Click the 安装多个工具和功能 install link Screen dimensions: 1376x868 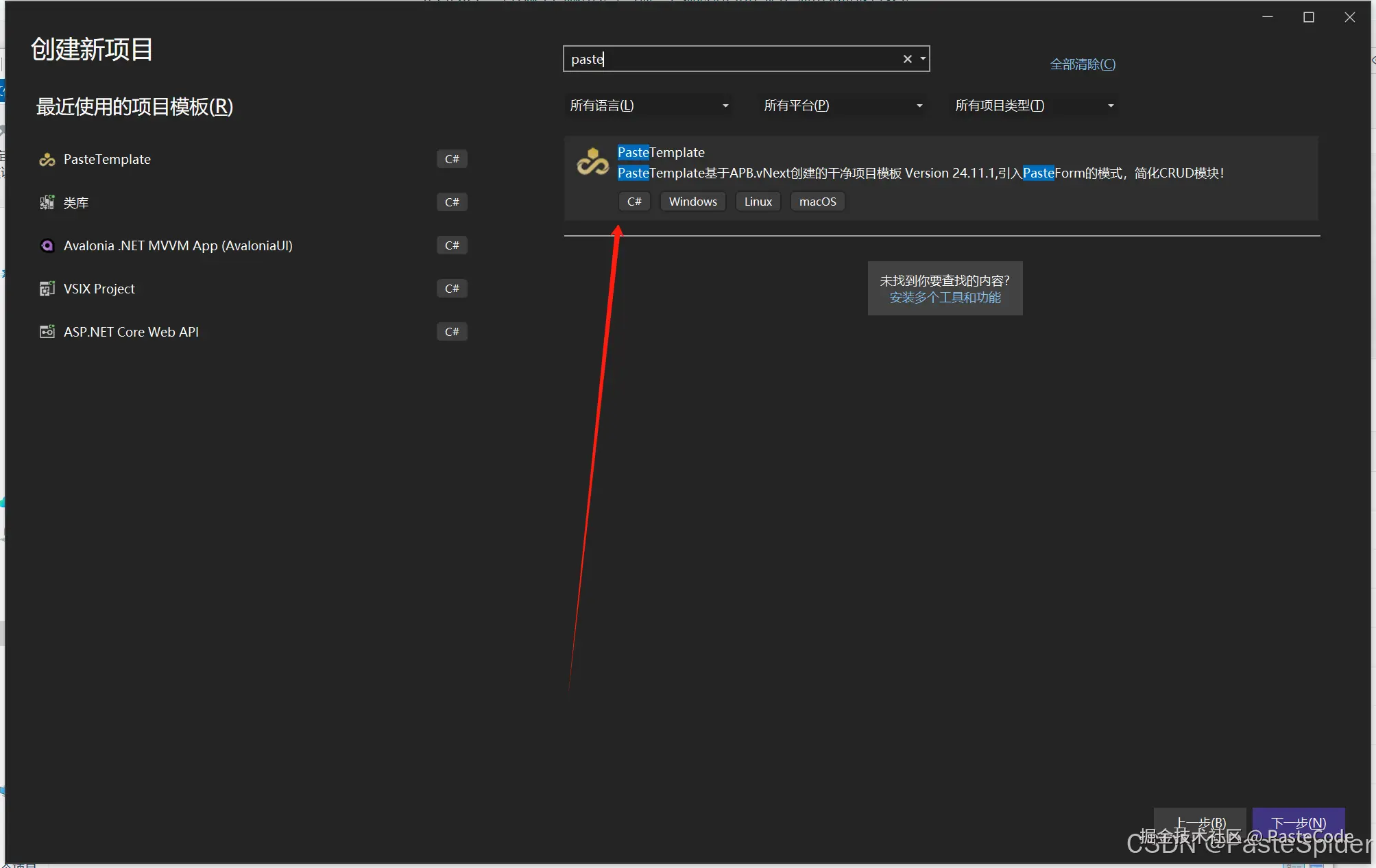[x=945, y=298]
